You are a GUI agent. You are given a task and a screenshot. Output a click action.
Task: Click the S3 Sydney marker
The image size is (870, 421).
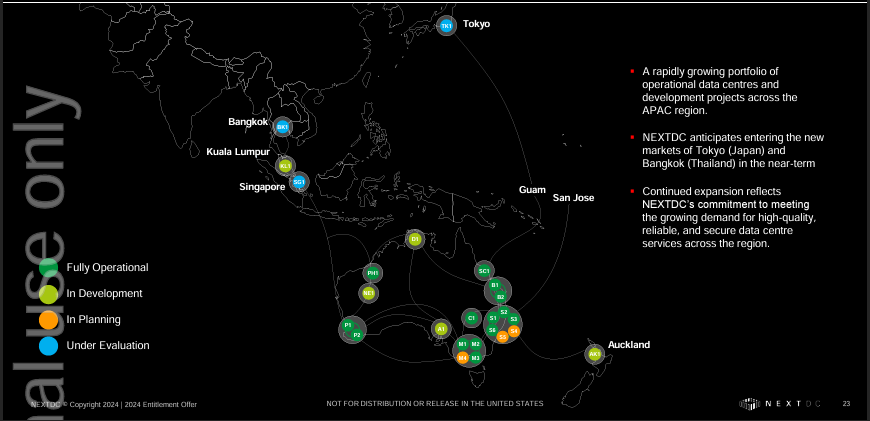513,319
